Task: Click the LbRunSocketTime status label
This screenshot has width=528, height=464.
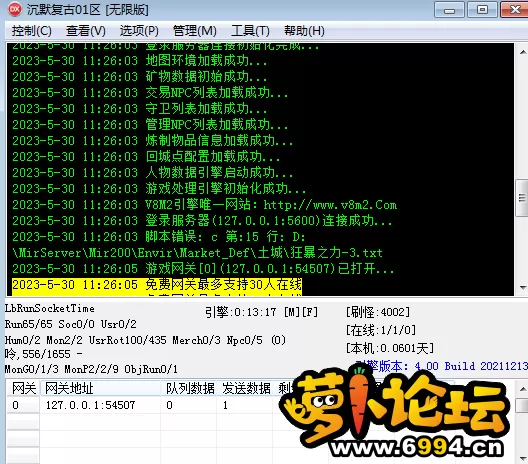Action: (x=50, y=308)
